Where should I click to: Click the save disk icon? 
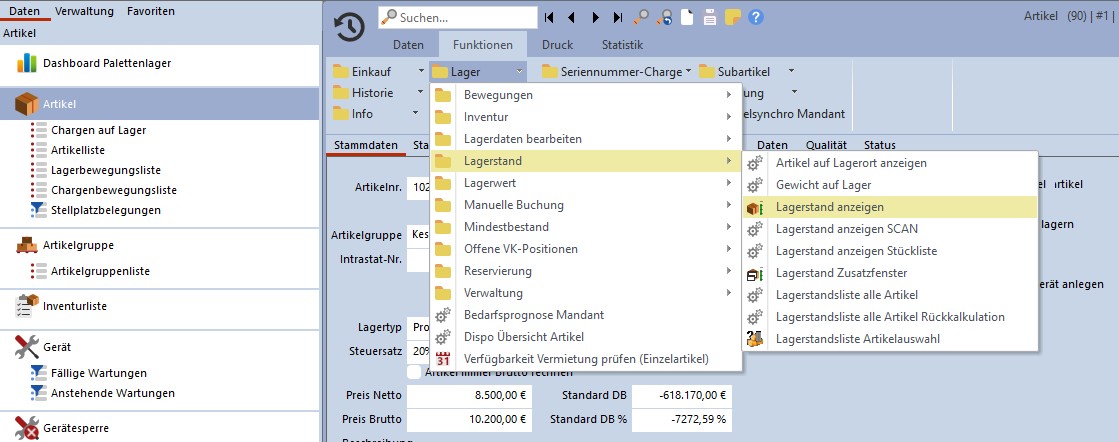(x=709, y=17)
